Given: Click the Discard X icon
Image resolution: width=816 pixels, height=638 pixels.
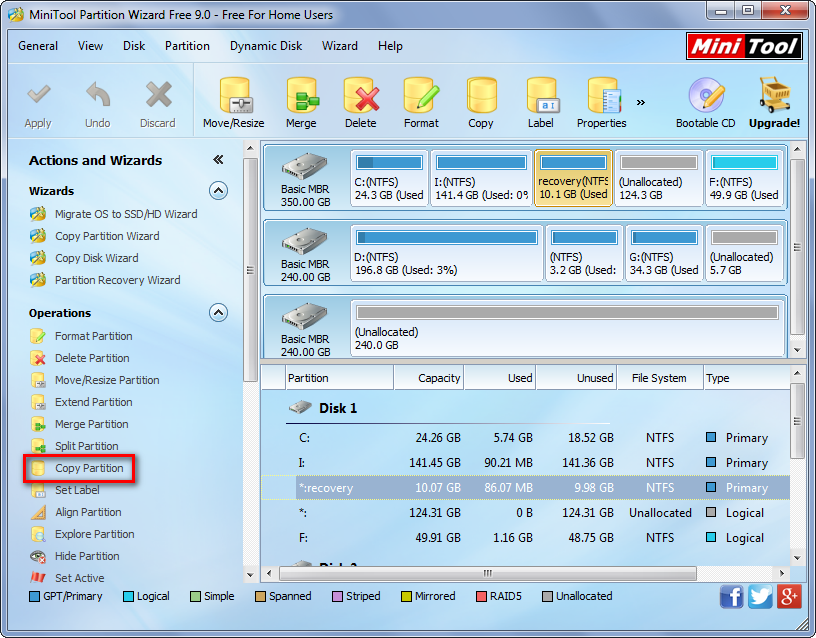Looking at the screenshot, I should (x=158, y=95).
